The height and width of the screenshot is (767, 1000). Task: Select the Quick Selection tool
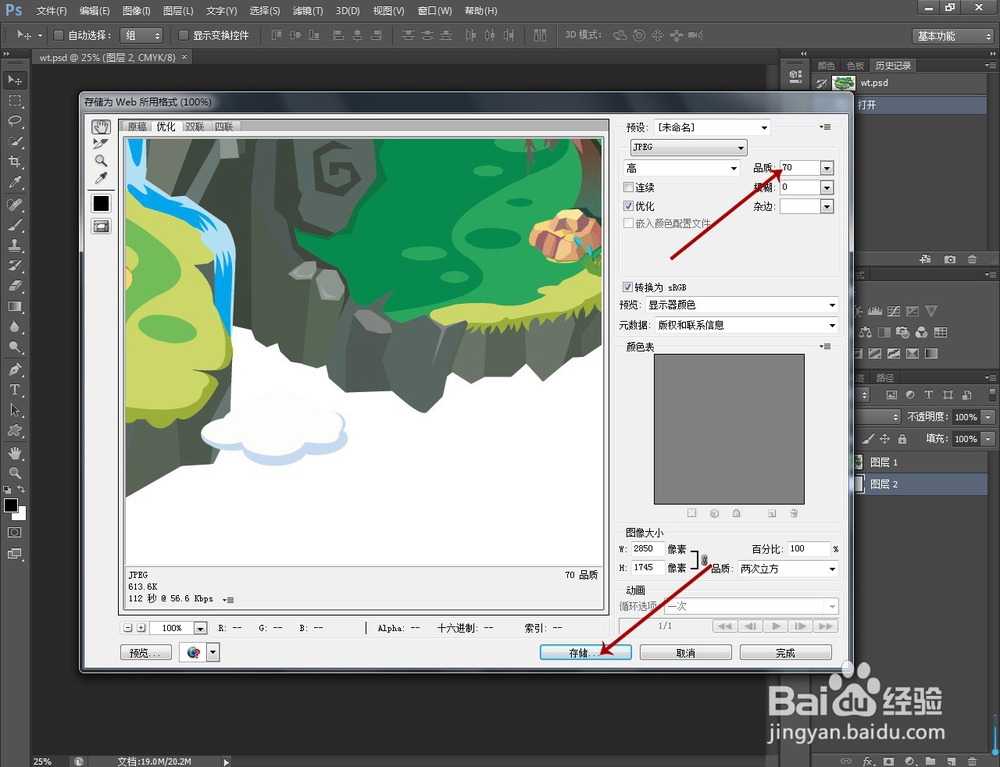coord(15,142)
